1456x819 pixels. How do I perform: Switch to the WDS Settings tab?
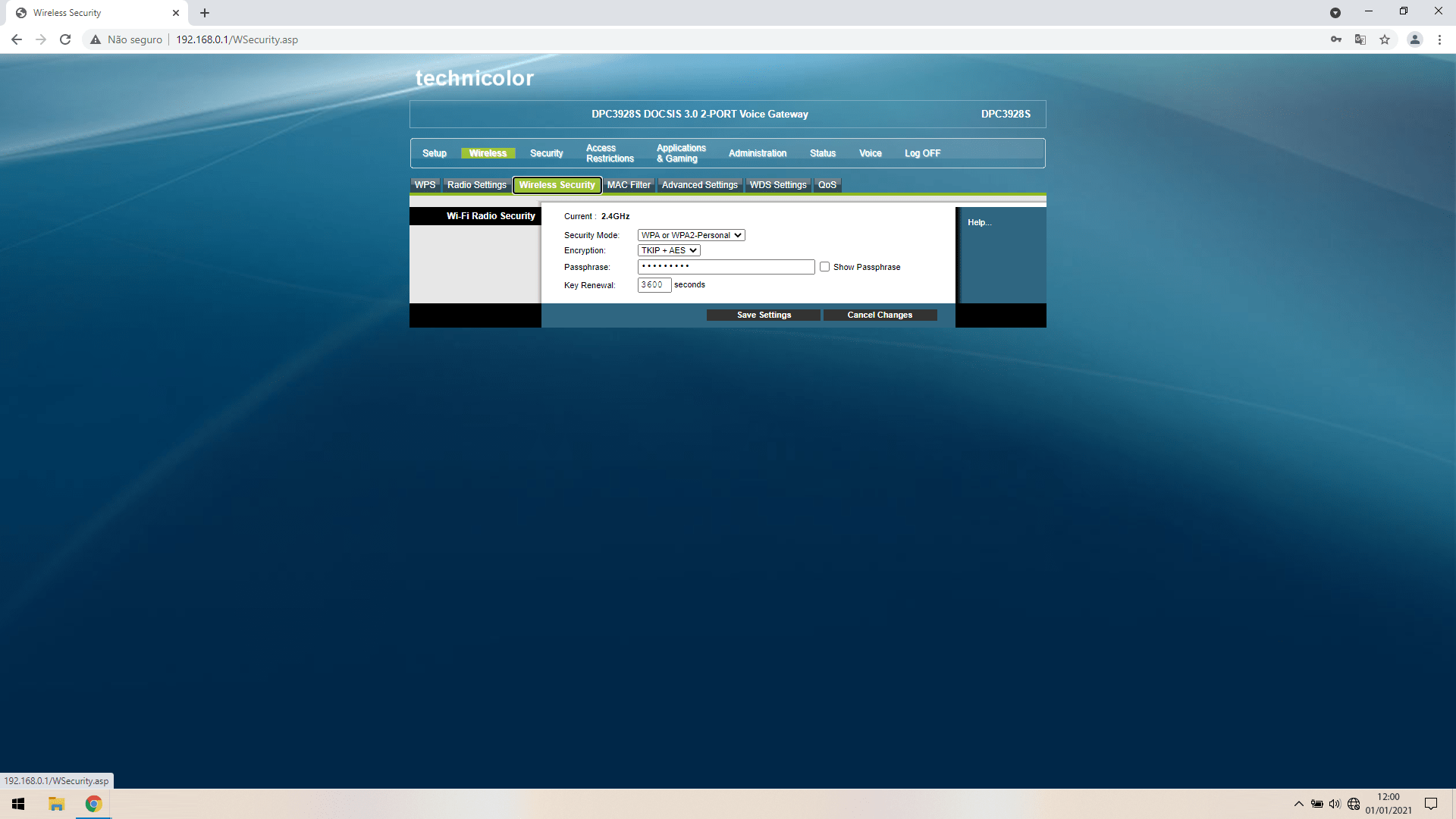(778, 185)
